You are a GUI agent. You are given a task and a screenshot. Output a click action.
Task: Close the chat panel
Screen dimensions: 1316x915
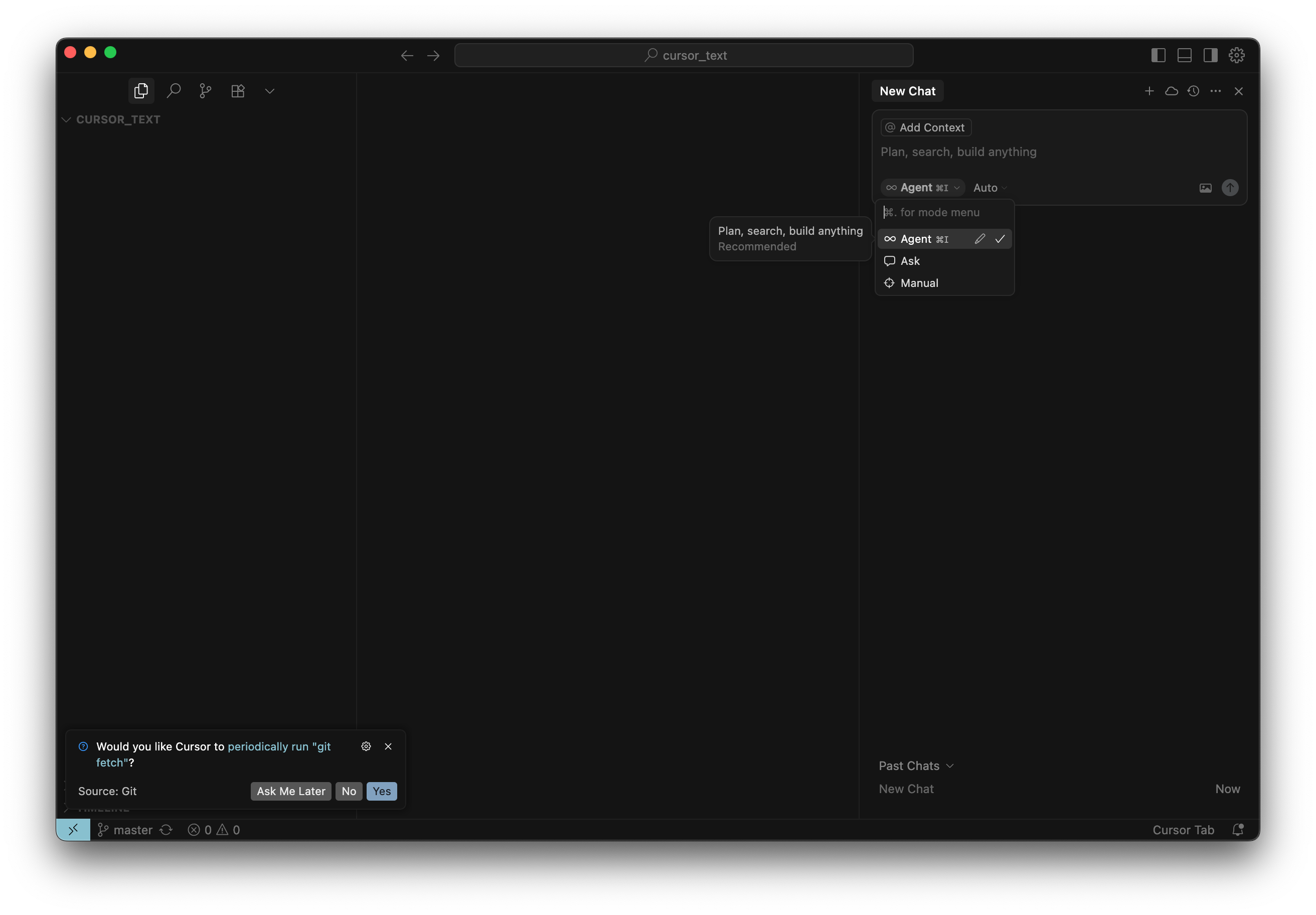1239,91
